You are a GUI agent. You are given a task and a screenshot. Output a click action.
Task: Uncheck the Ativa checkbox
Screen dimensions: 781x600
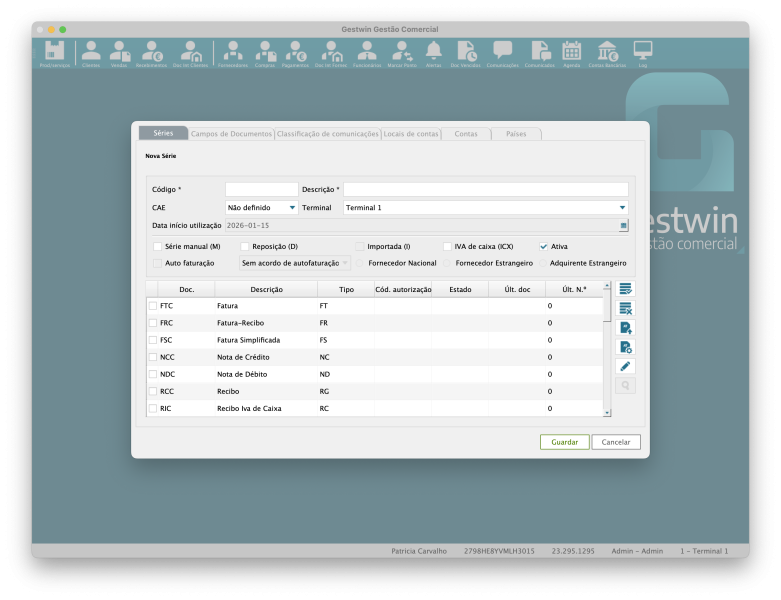(x=544, y=246)
